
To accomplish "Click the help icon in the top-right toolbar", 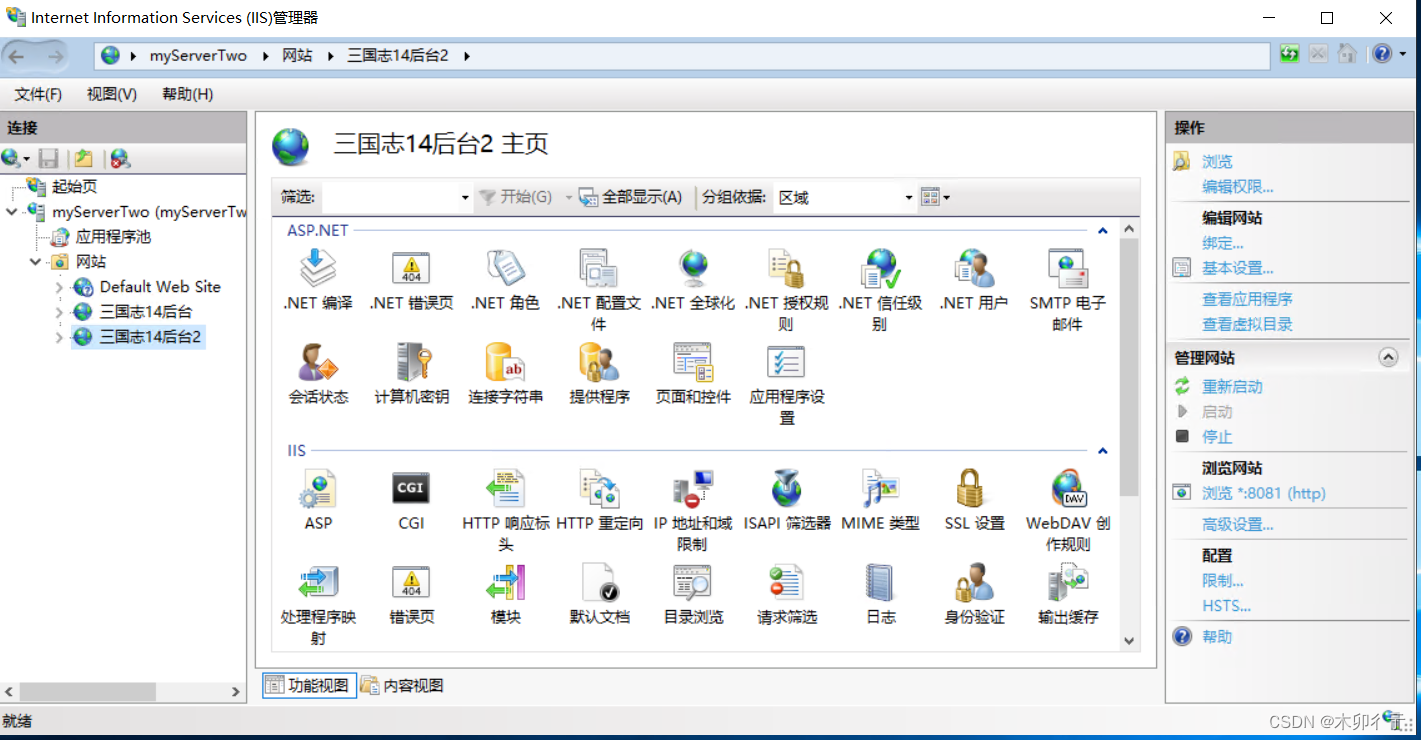I will point(1382,54).
